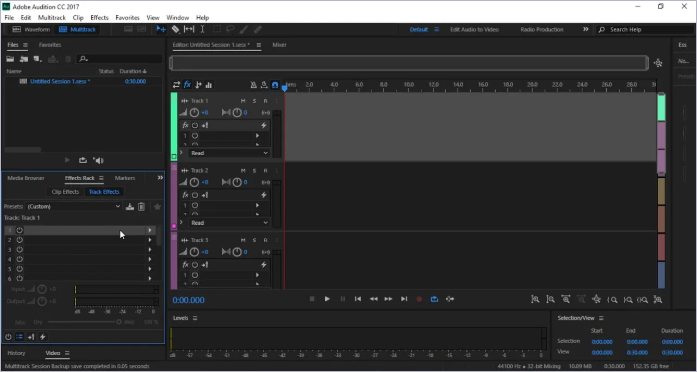Select the Move tool in top toolbar
The image size is (697, 372).
(x=161, y=29)
